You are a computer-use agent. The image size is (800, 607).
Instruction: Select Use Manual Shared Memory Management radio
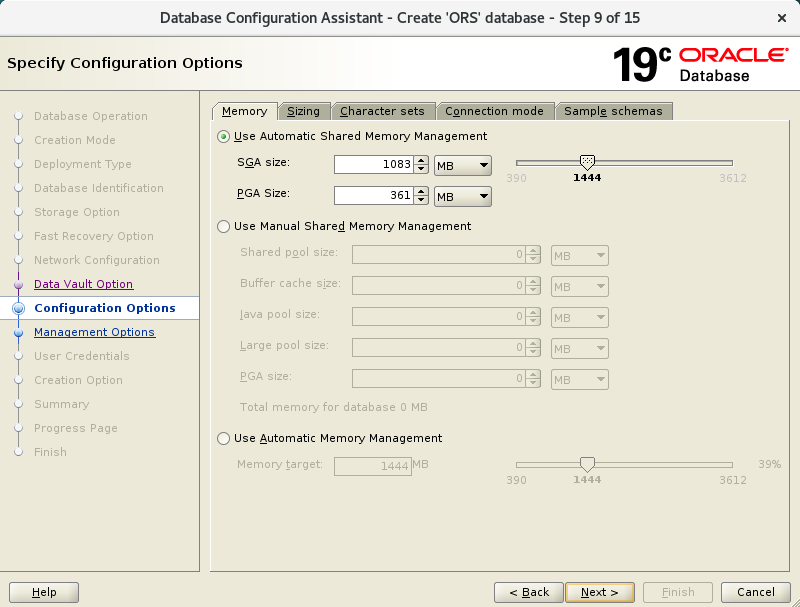[x=223, y=226]
